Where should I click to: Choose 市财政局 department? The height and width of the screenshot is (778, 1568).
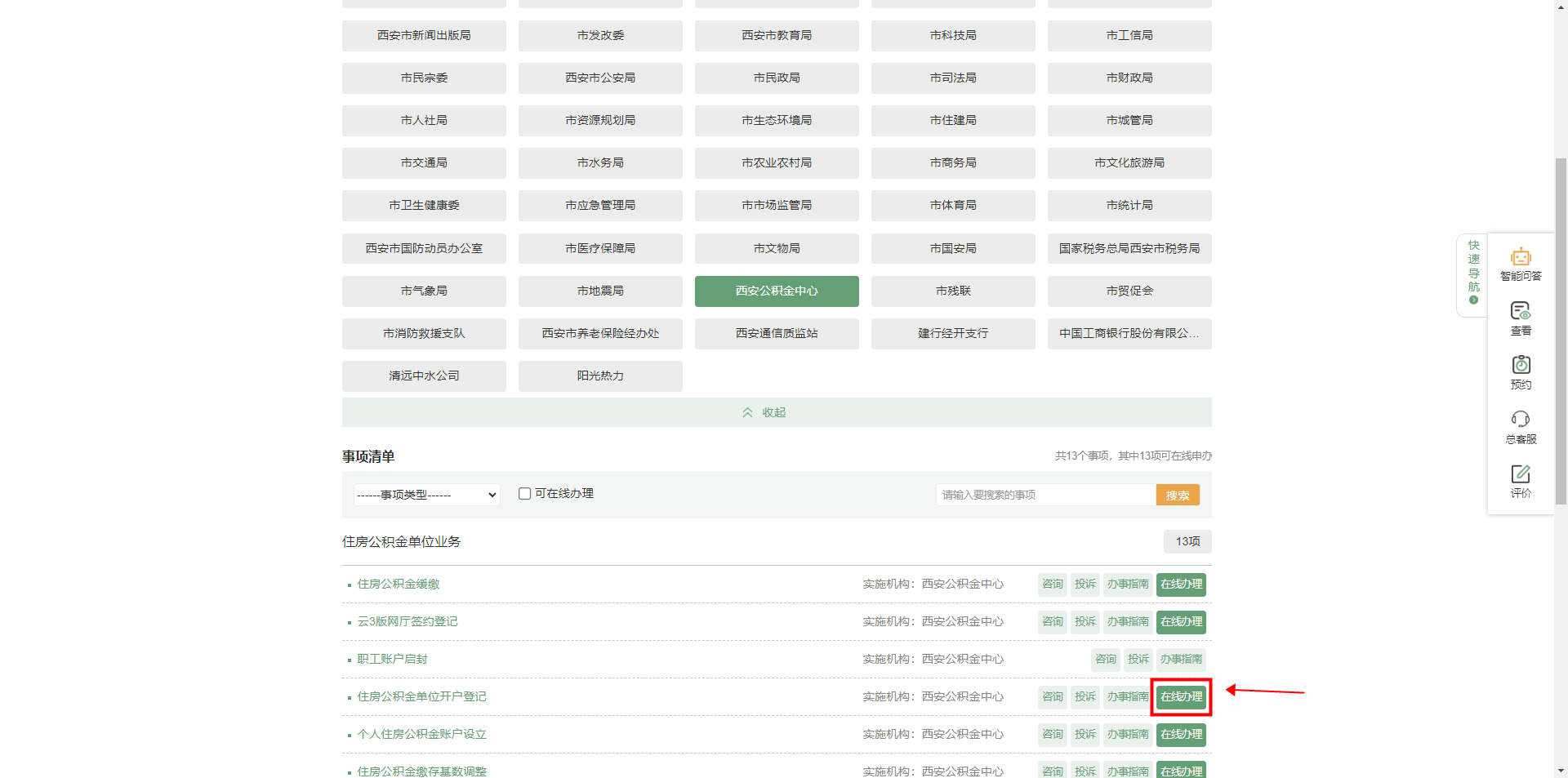tap(1129, 78)
